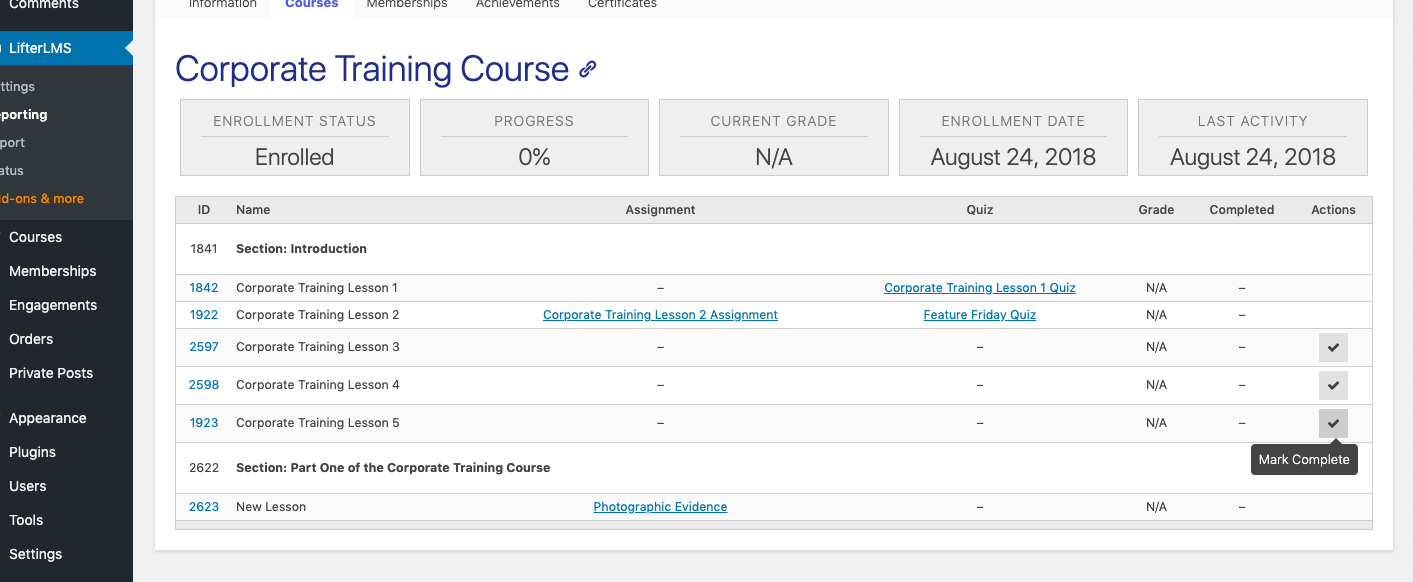Viewport: 1413px width, 582px height.
Task: Click section ID 2622 cell
Action: point(204,468)
